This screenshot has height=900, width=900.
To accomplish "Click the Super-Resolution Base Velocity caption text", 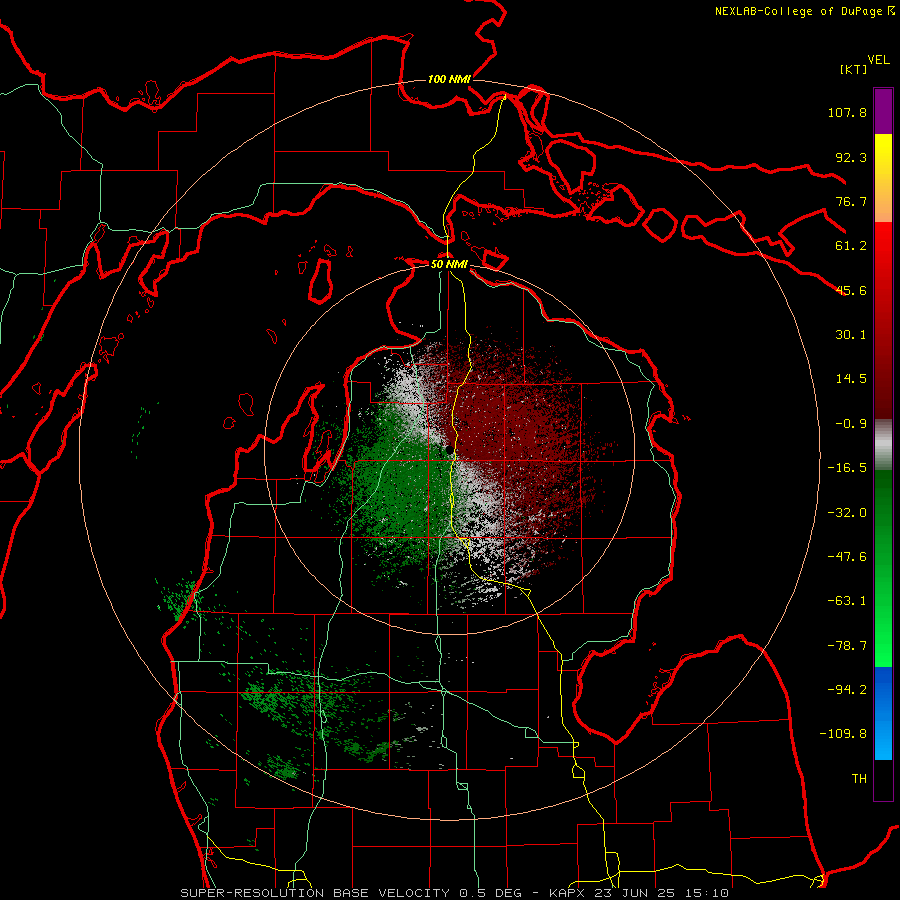I will pos(454,893).
